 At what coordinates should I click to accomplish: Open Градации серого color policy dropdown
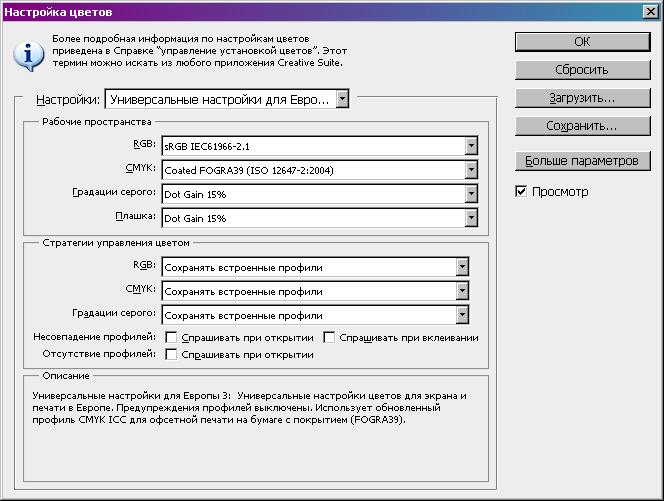(314, 315)
